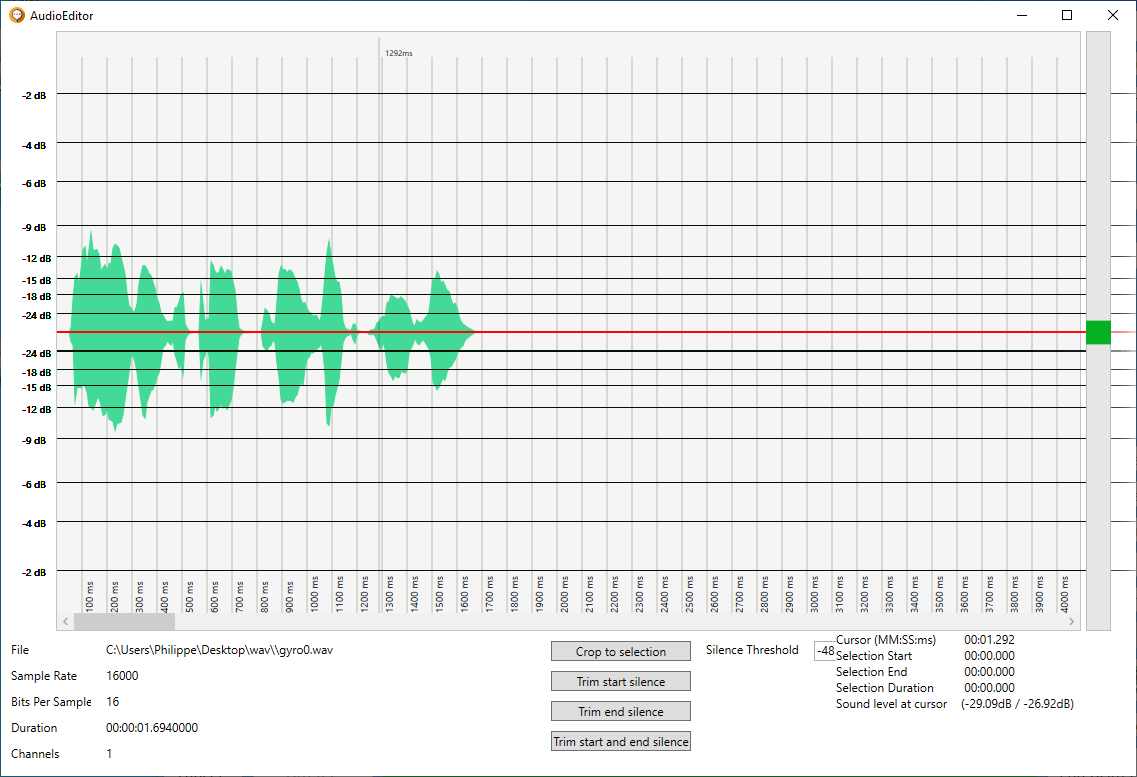Click the horizontal scrollbar left arrow
Viewport: 1137px width, 777px height.
pos(66,621)
